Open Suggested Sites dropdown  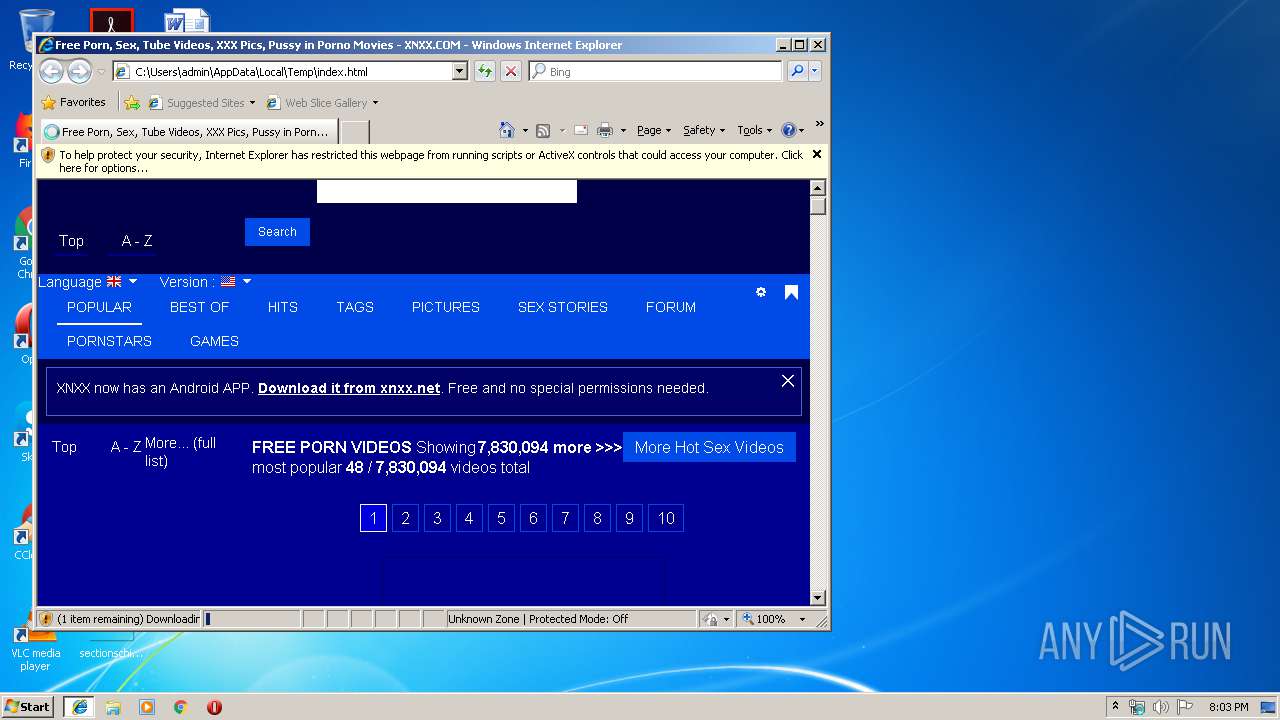click(252, 102)
